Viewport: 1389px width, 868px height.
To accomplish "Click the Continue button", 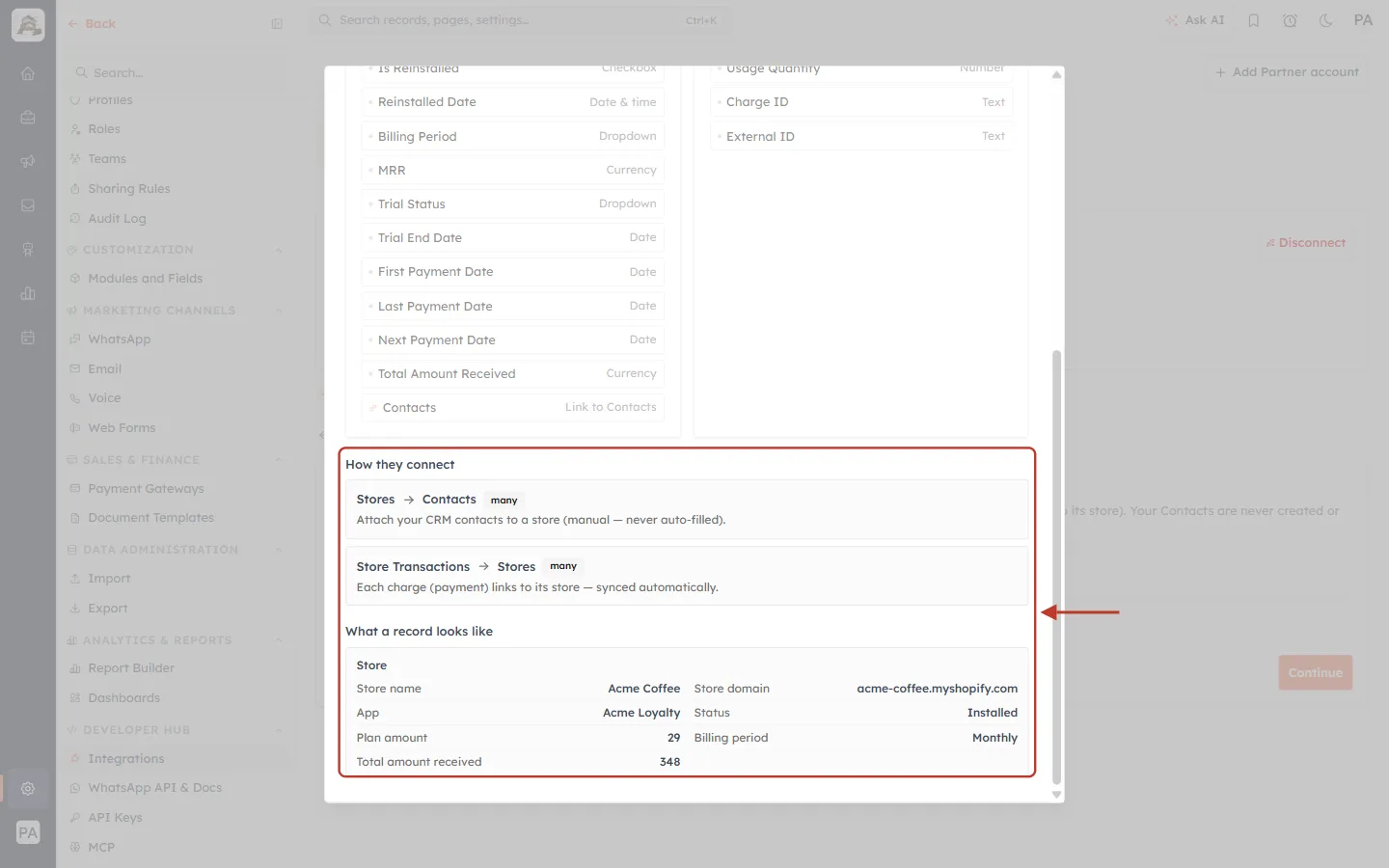I will (1315, 673).
